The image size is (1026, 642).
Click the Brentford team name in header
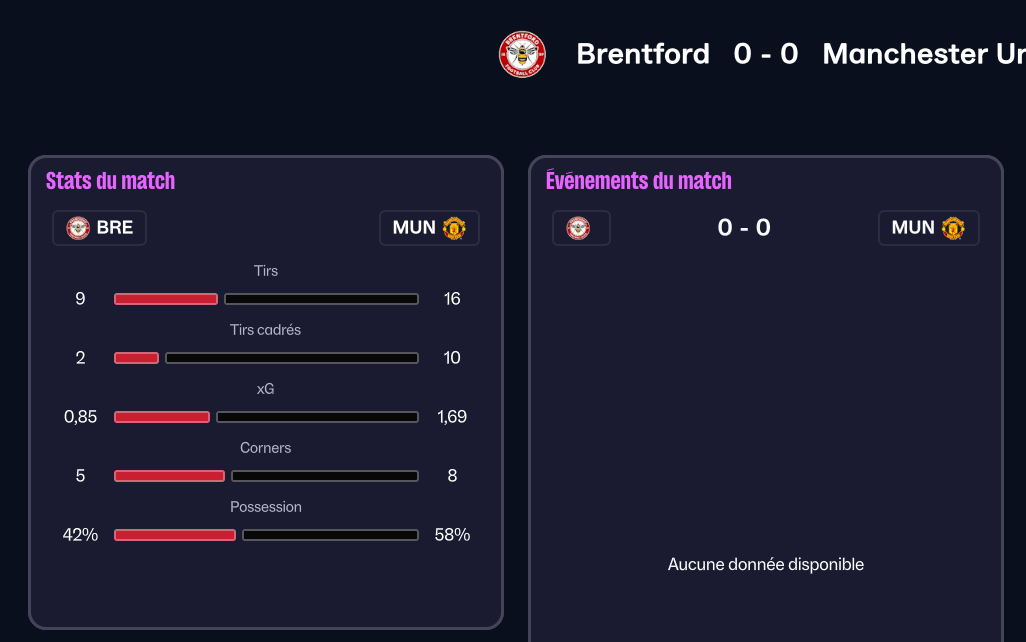[x=643, y=54]
